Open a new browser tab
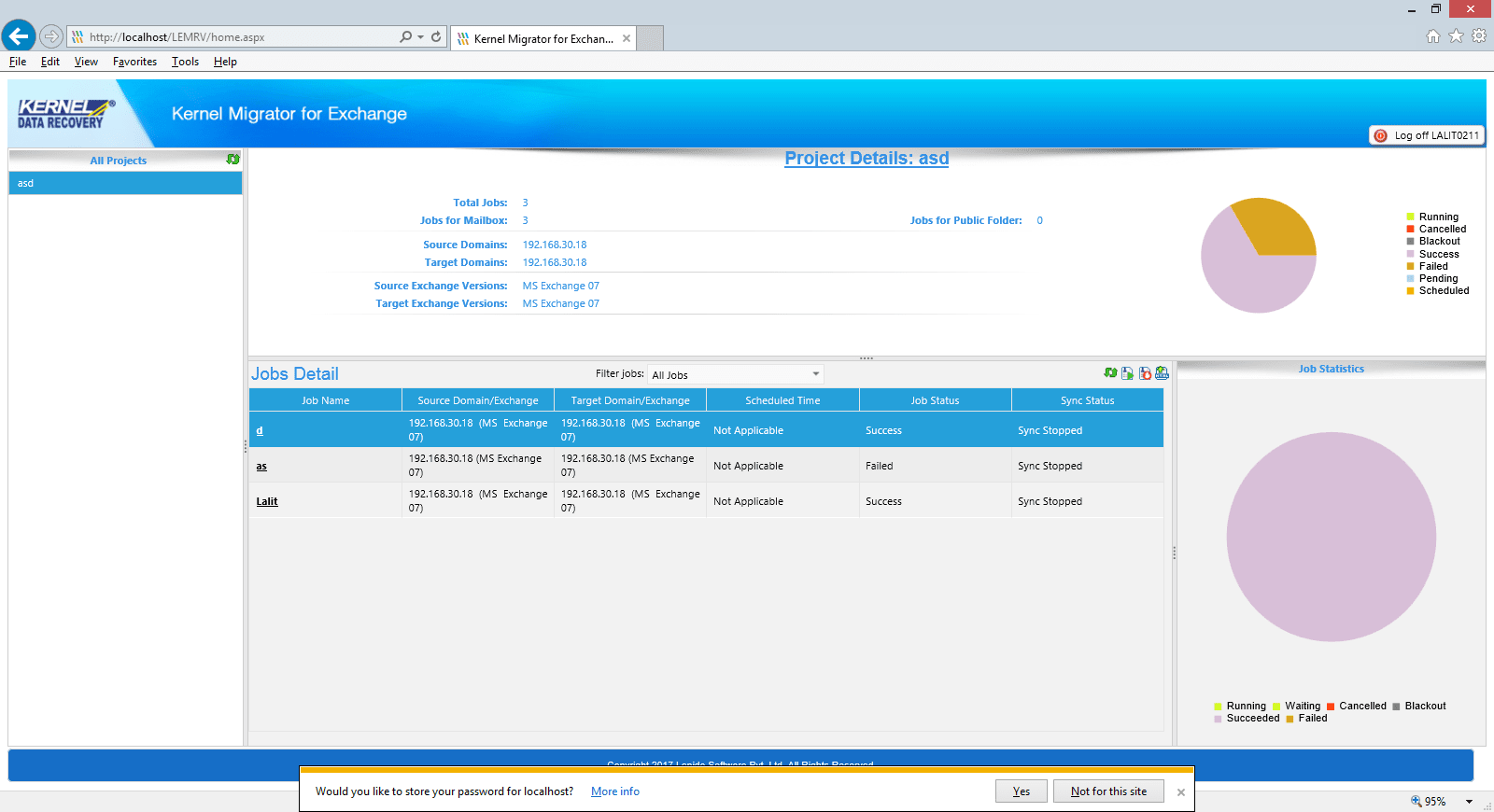Viewport: 1494px width, 812px height. pyautogui.click(x=651, y=38)
